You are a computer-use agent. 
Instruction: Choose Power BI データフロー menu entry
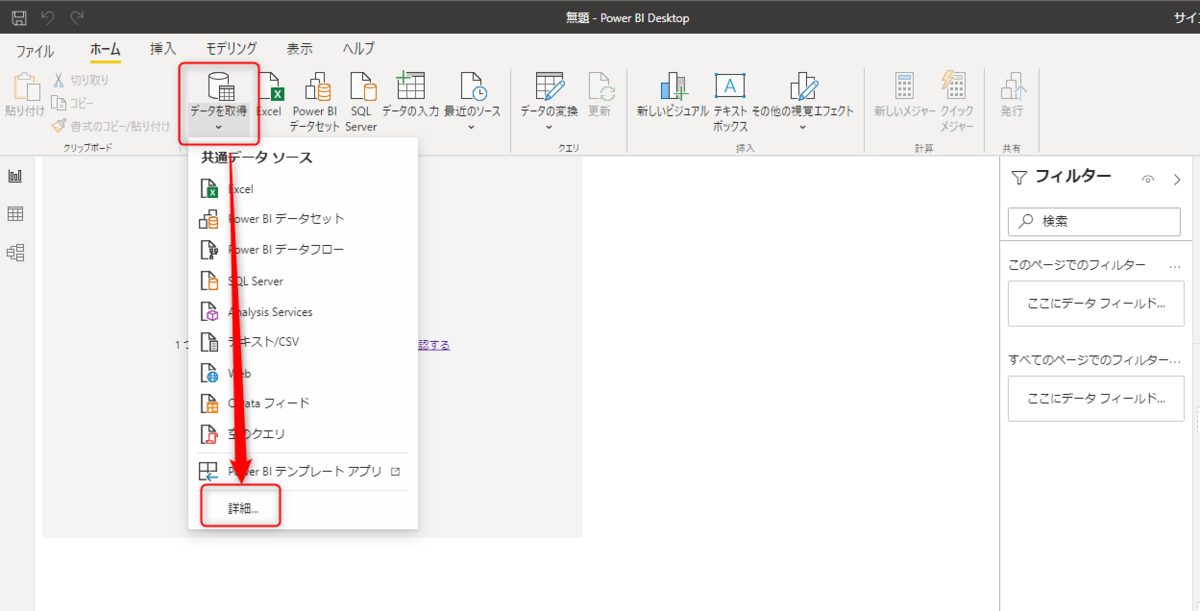coord(303,250)
